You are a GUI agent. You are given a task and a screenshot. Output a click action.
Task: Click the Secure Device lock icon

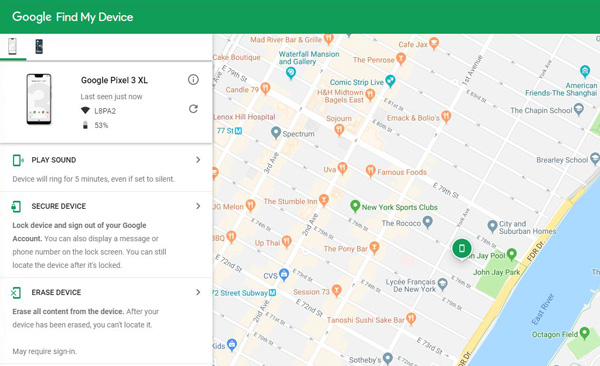[x=16, y=206]
